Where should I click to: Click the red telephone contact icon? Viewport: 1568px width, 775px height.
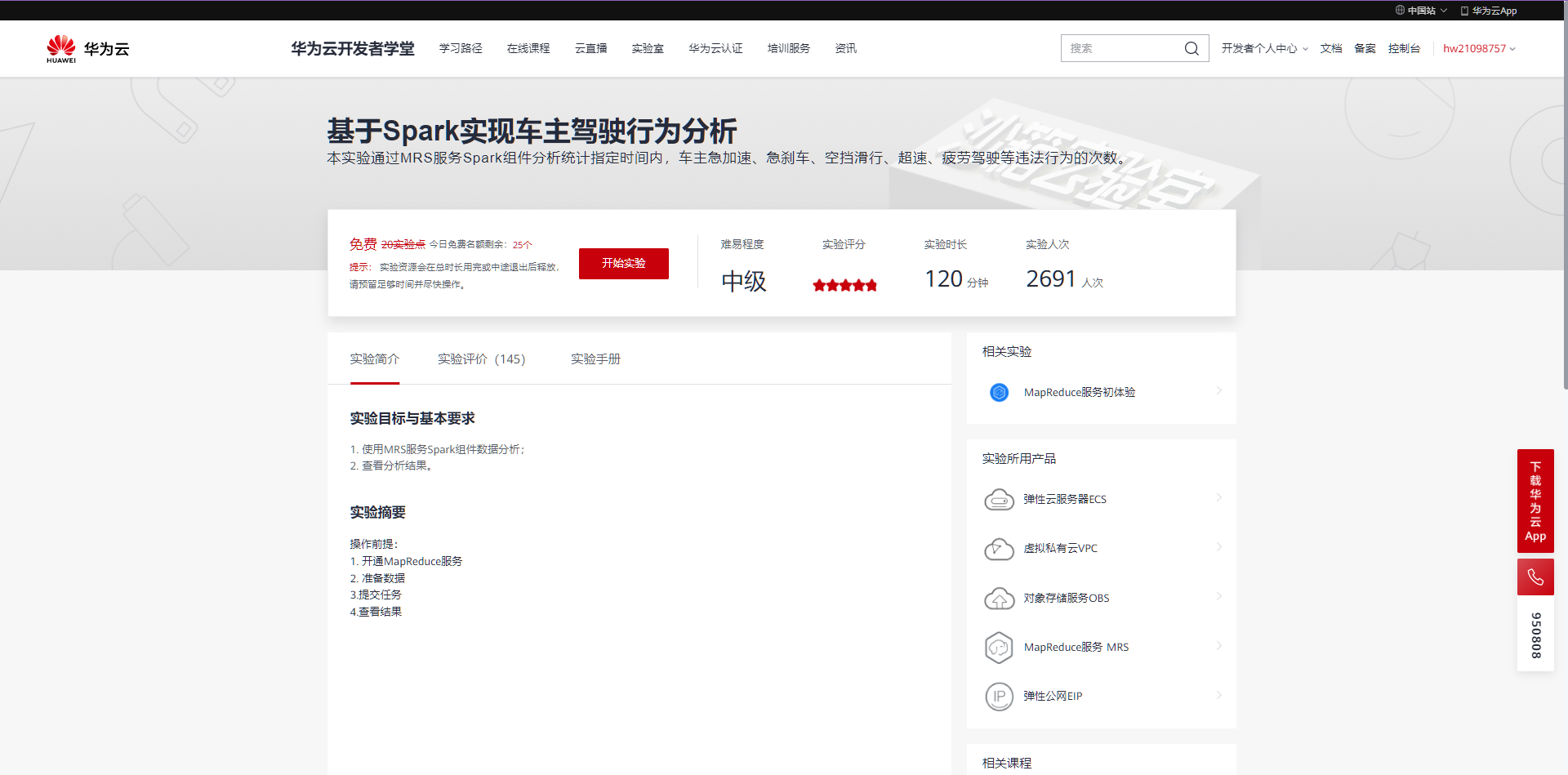pyautogui.click(x=1535, y=577)
